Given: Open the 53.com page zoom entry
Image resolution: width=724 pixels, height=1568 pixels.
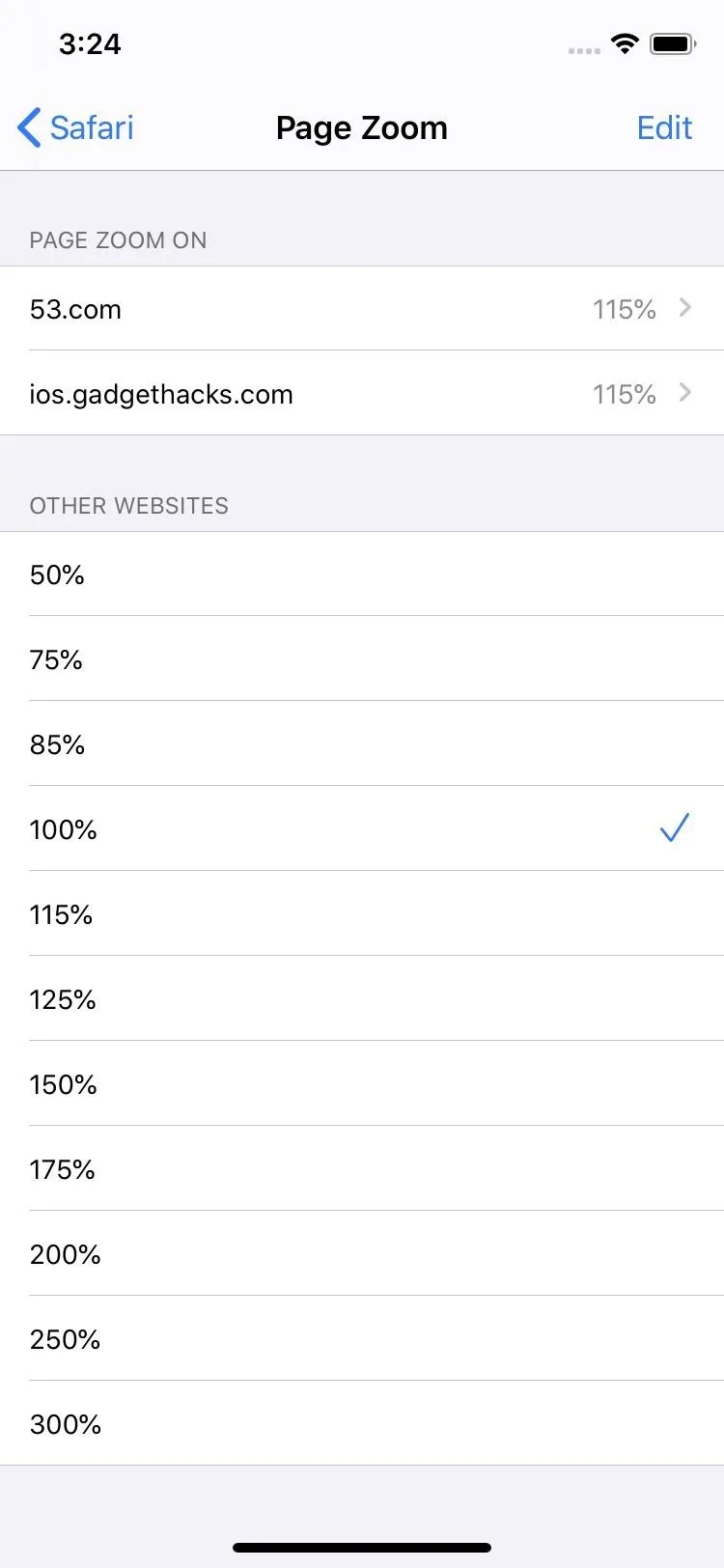Looking at the screenshot, I should click(x=362, y=309).
